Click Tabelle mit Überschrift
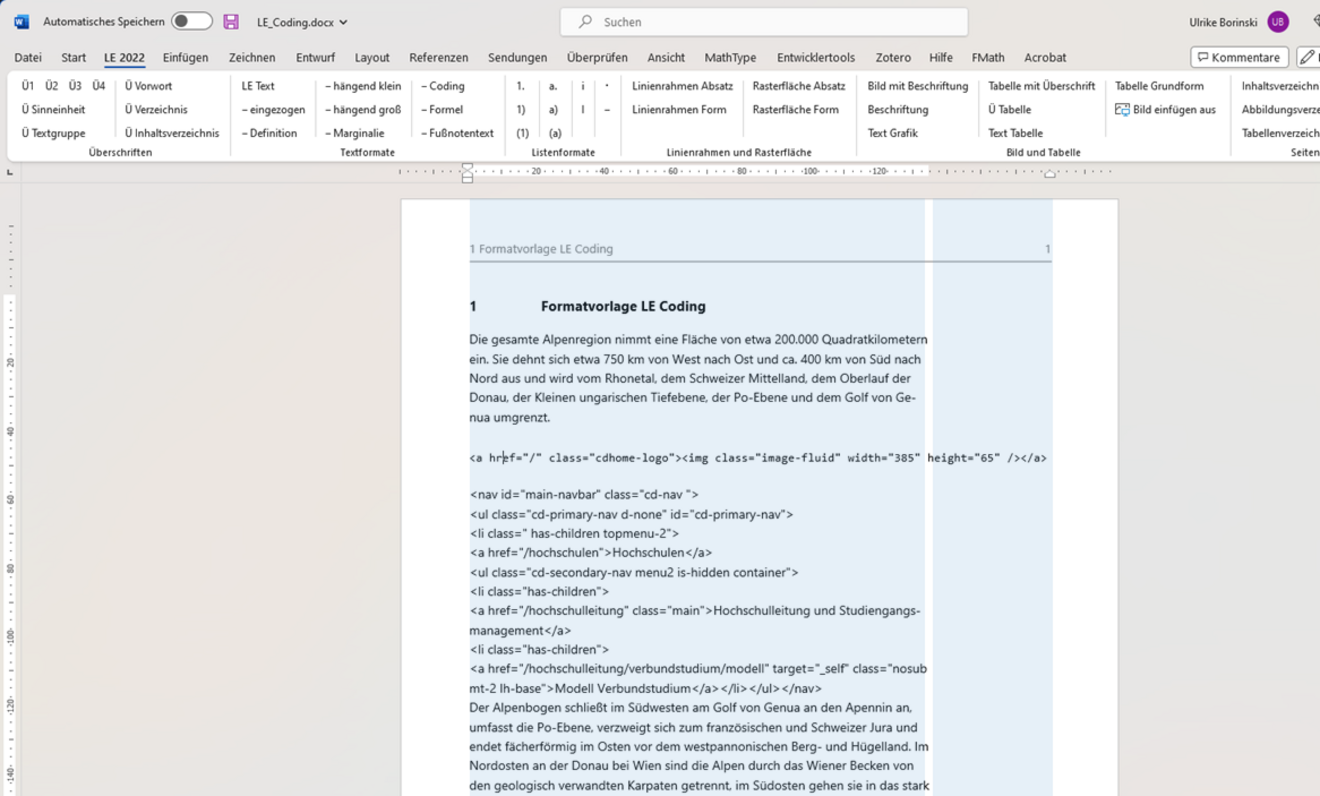Viewport: 1320px width, 796px height. pos(1041,86)
